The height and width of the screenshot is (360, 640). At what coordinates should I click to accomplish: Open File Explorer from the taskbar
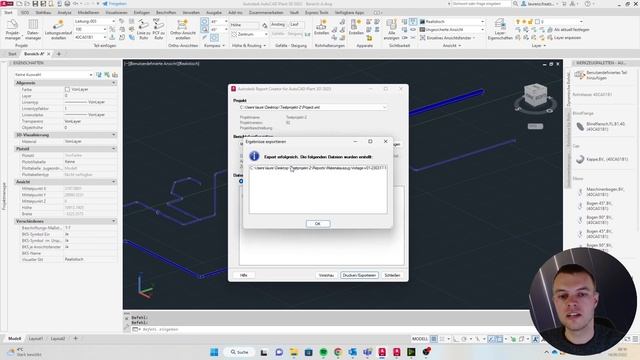pyautogui.click(x=294, y=352)
